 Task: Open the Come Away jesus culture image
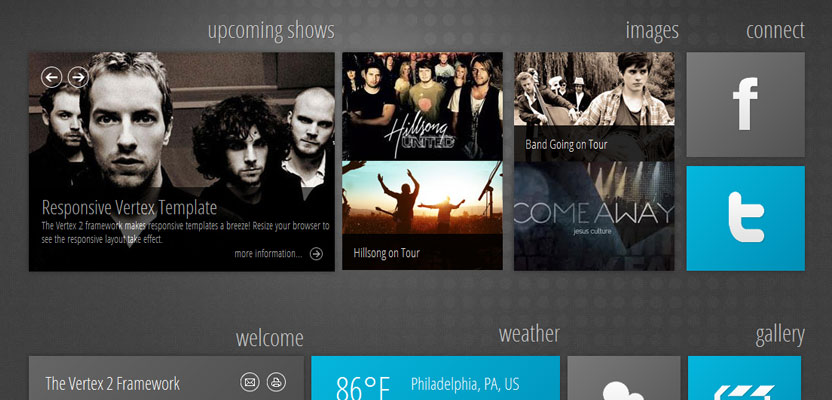tap(594, 216)
